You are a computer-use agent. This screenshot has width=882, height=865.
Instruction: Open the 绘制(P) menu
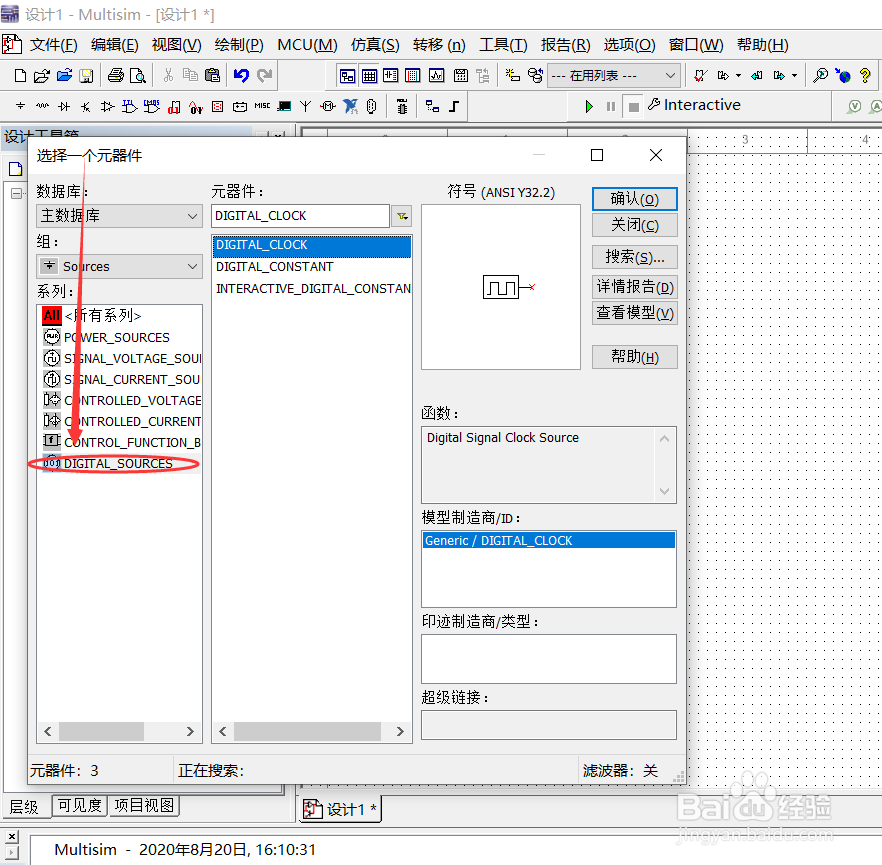click(x=238, y=45)
